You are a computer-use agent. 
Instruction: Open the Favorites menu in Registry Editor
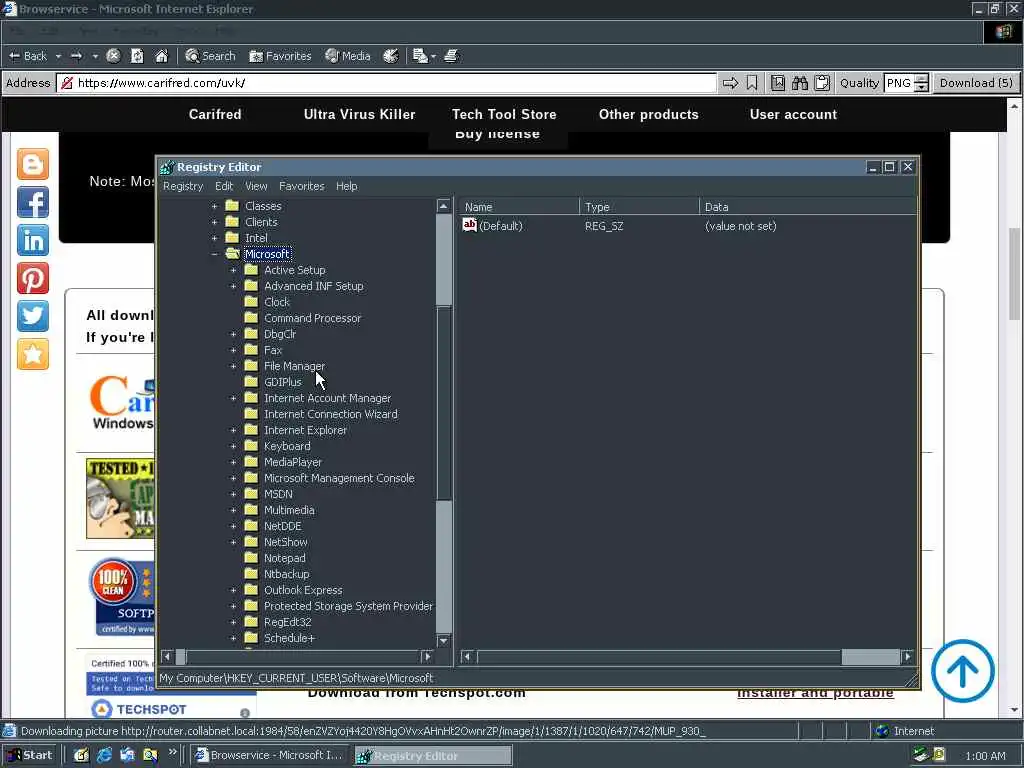pyautogui.click(x=302, y=186)
